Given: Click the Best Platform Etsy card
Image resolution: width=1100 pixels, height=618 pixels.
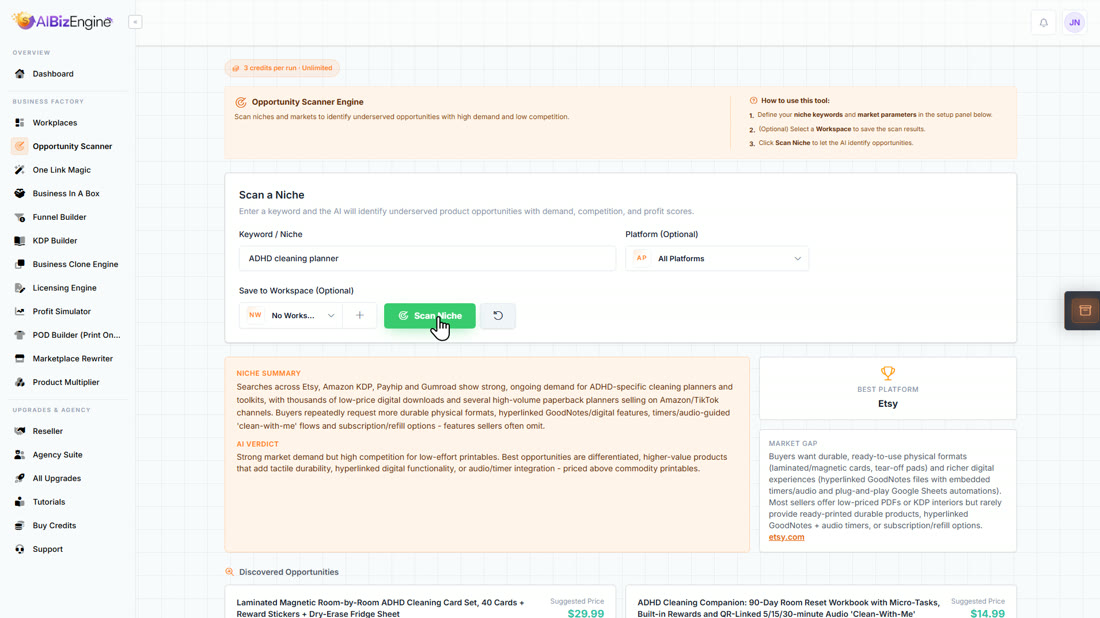Looking at the screenshot, I should coord(887,388).
